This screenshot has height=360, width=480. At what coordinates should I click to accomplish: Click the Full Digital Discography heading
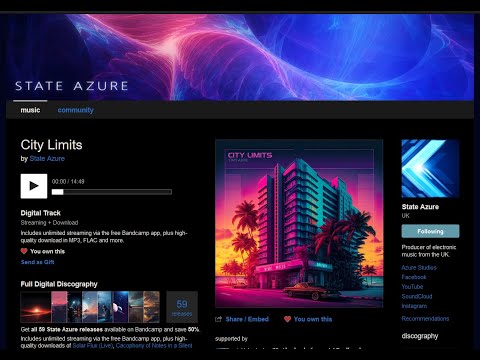point(59,284)
